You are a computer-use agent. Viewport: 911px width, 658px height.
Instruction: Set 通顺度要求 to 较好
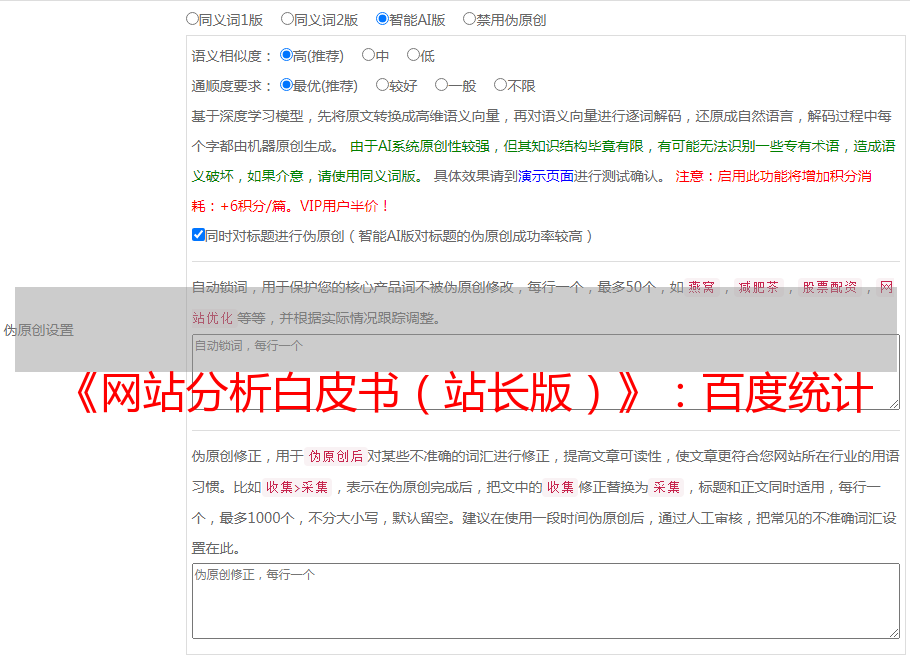pyautogui.click(x=382, y=85)
